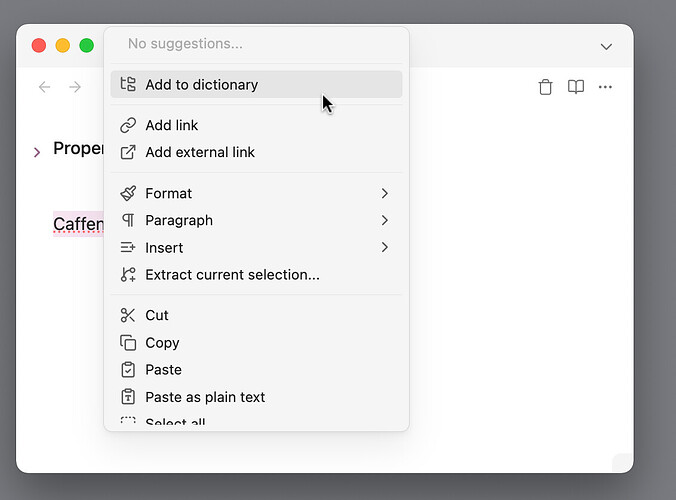
Task: Open the Paragraph submenu arrow
Action: click(385, 220)
